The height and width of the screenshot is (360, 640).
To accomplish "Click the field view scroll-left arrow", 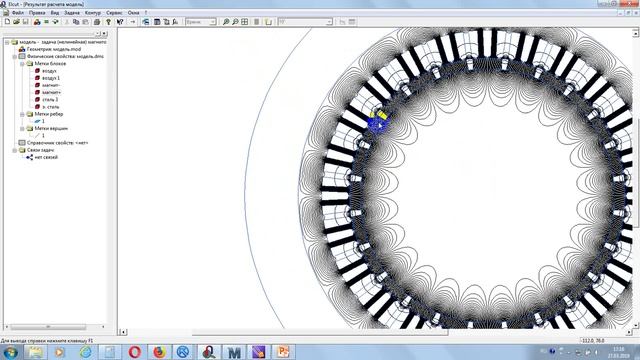I will [123, 332].
